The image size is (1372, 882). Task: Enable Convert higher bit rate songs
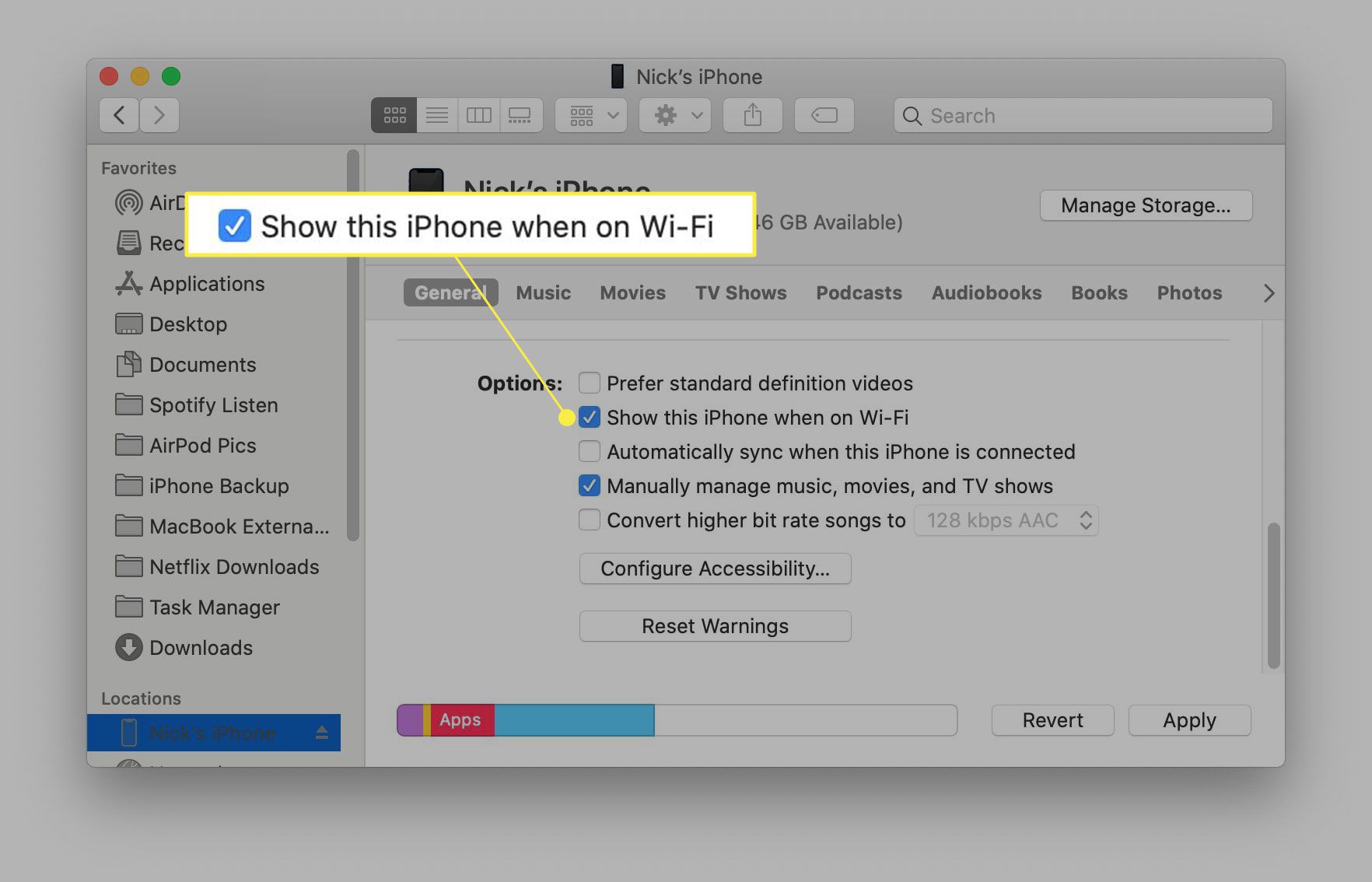click(x=590, y=520)
